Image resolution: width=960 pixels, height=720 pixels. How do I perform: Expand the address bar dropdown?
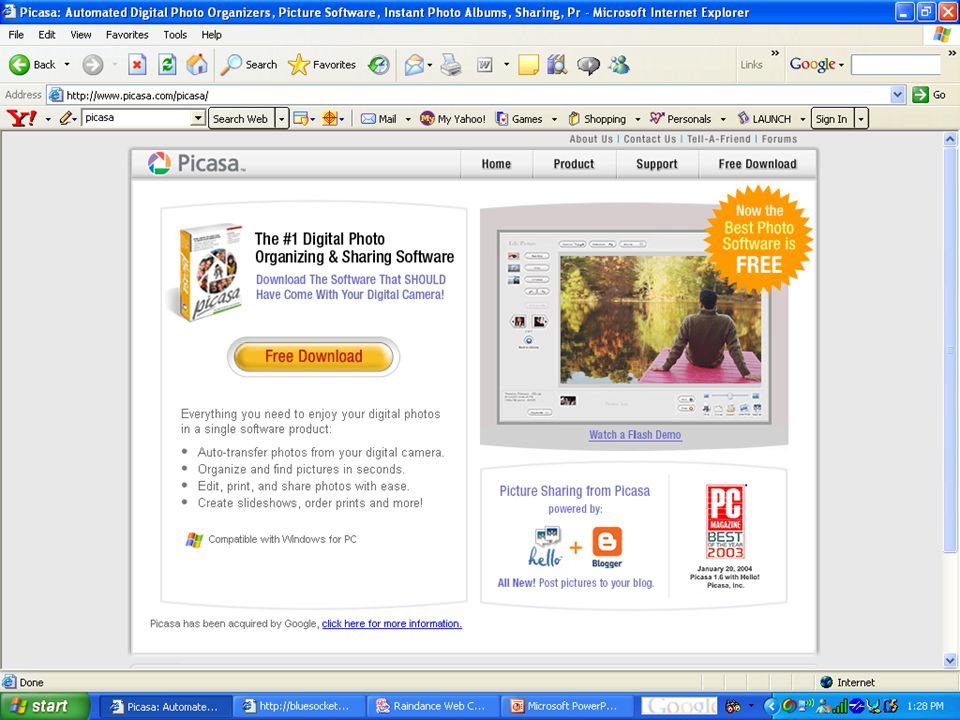[898, 95]
